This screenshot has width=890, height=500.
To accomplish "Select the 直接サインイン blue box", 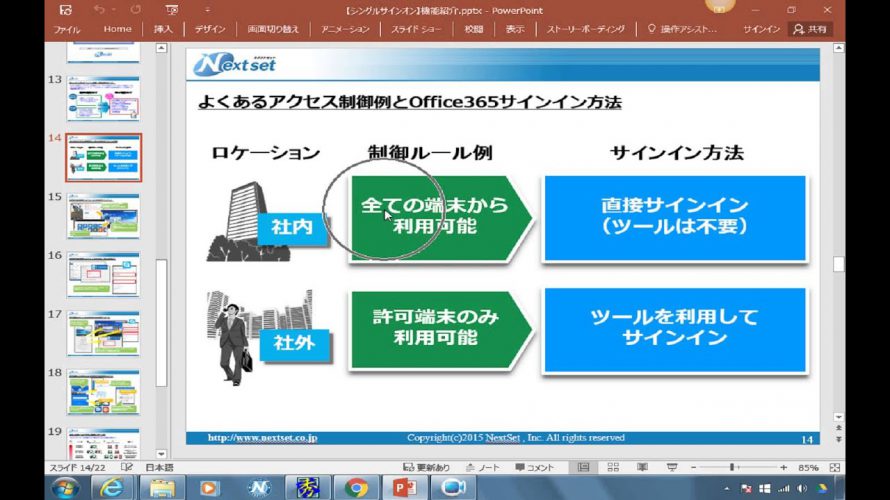I will coord(675,218).
